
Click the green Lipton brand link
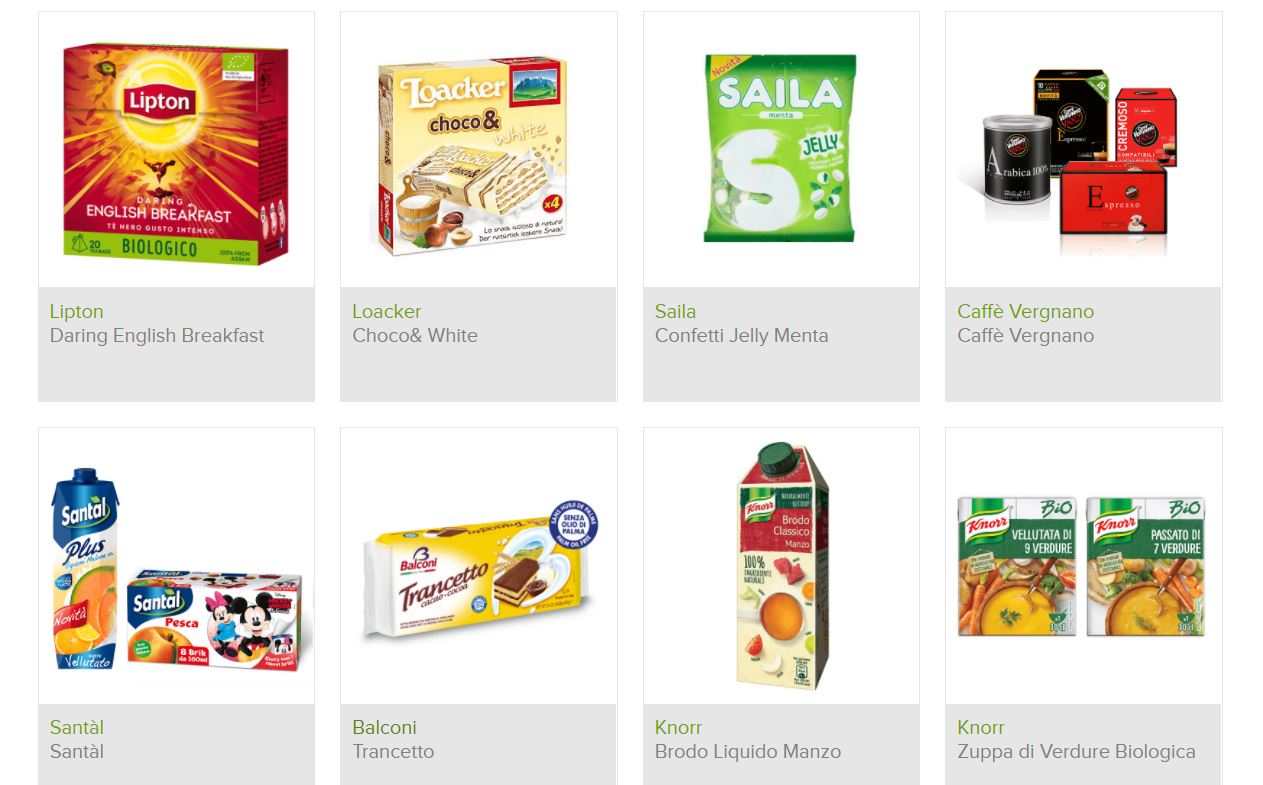[77, 311]
